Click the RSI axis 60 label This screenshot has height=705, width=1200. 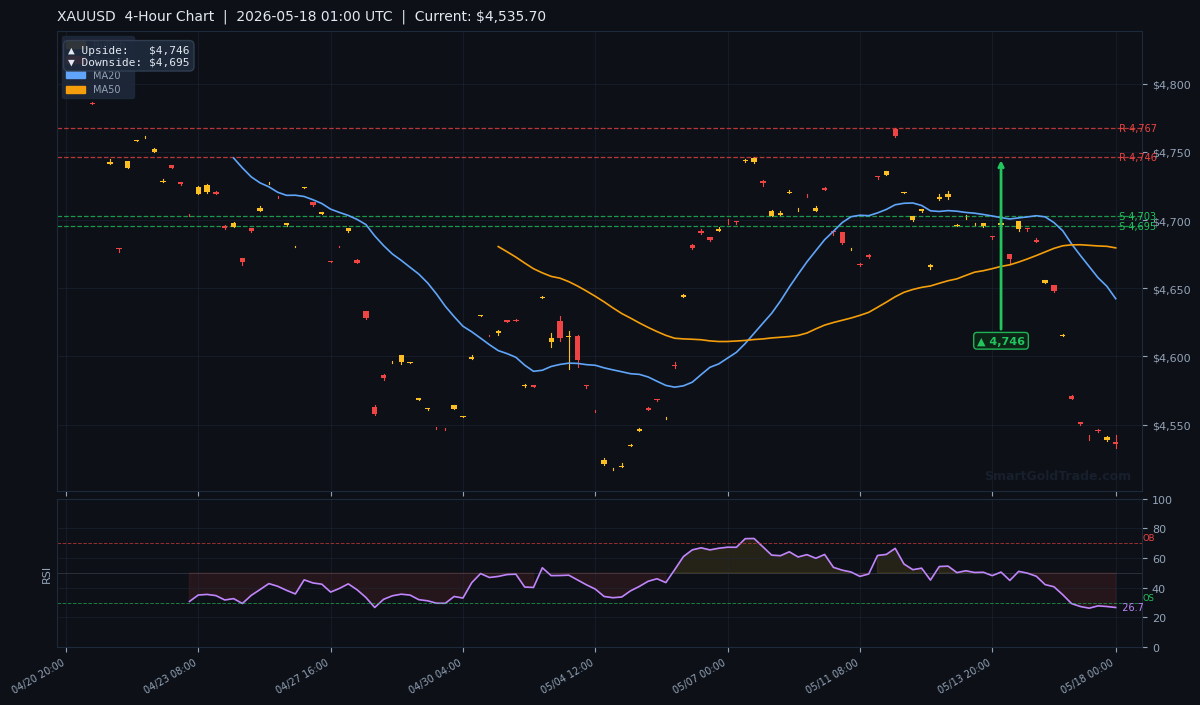[x=1159, y=559]
